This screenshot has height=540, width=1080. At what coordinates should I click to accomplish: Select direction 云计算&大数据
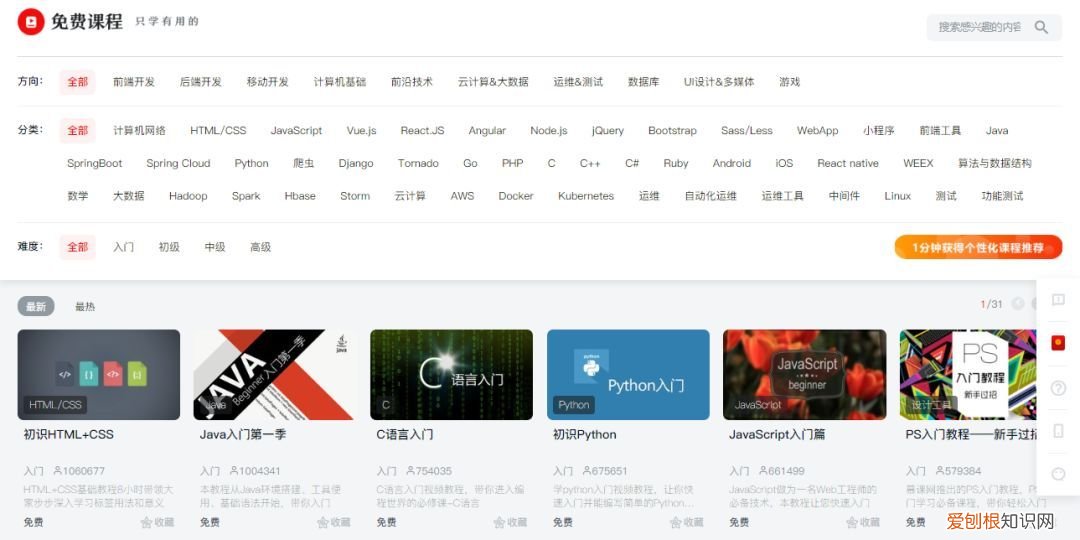click(x=493, y=82)
